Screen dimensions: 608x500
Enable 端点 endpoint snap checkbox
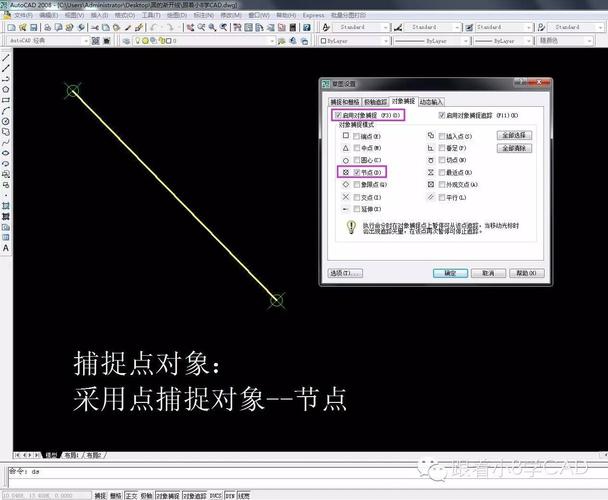(357, 136)
